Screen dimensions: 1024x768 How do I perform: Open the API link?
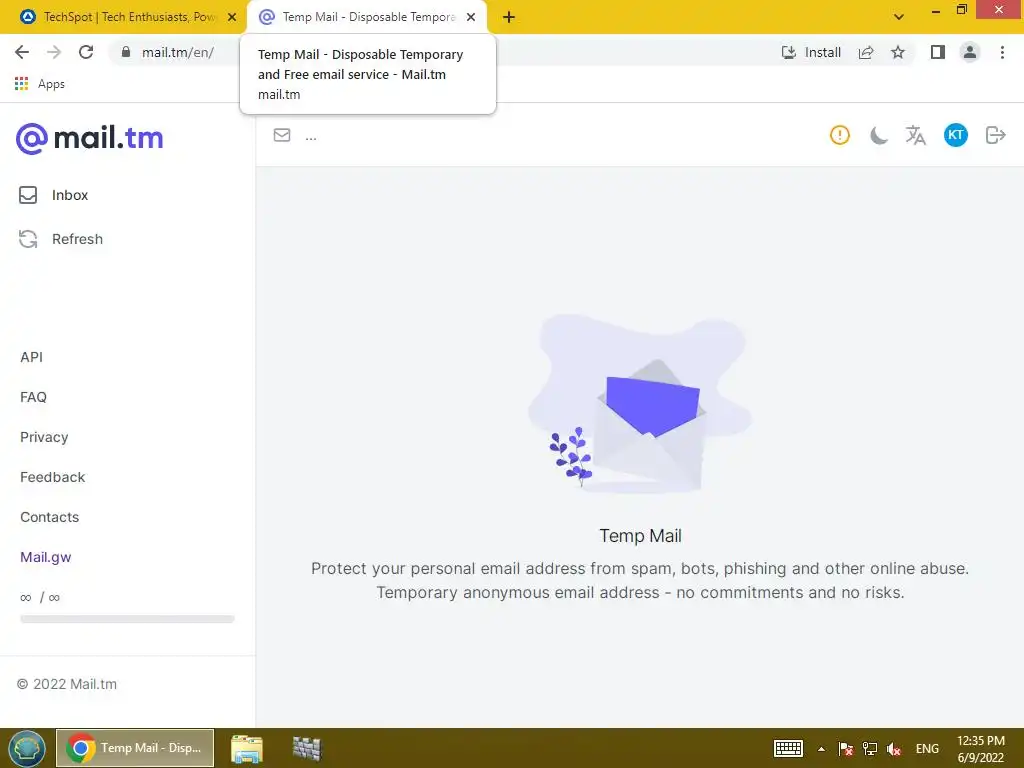[x=31, y=357]
